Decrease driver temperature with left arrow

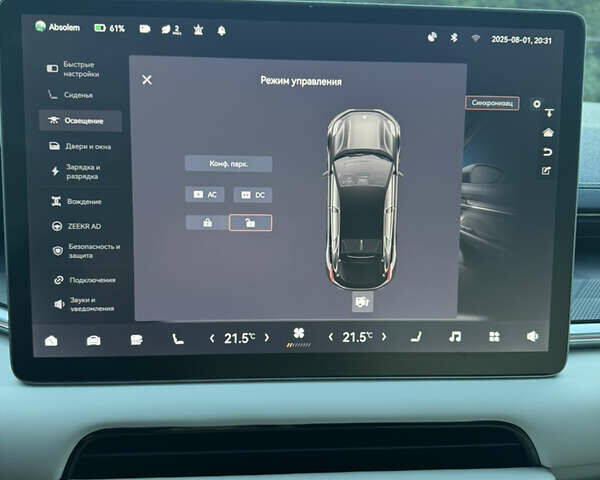[212, 338]
